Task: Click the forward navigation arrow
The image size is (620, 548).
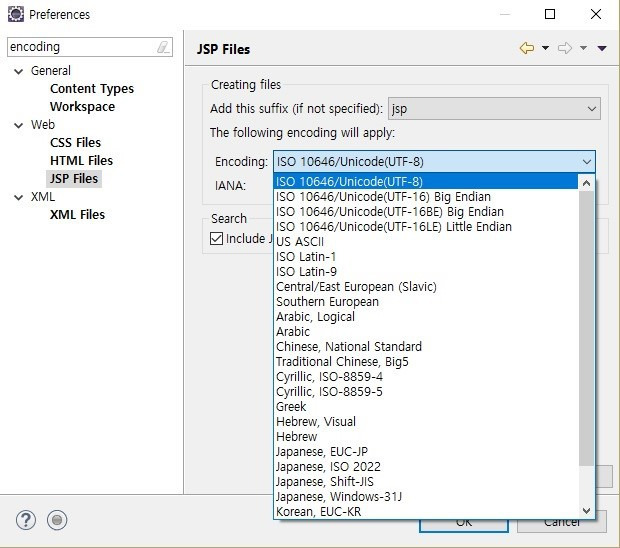Action: (565, 48)
